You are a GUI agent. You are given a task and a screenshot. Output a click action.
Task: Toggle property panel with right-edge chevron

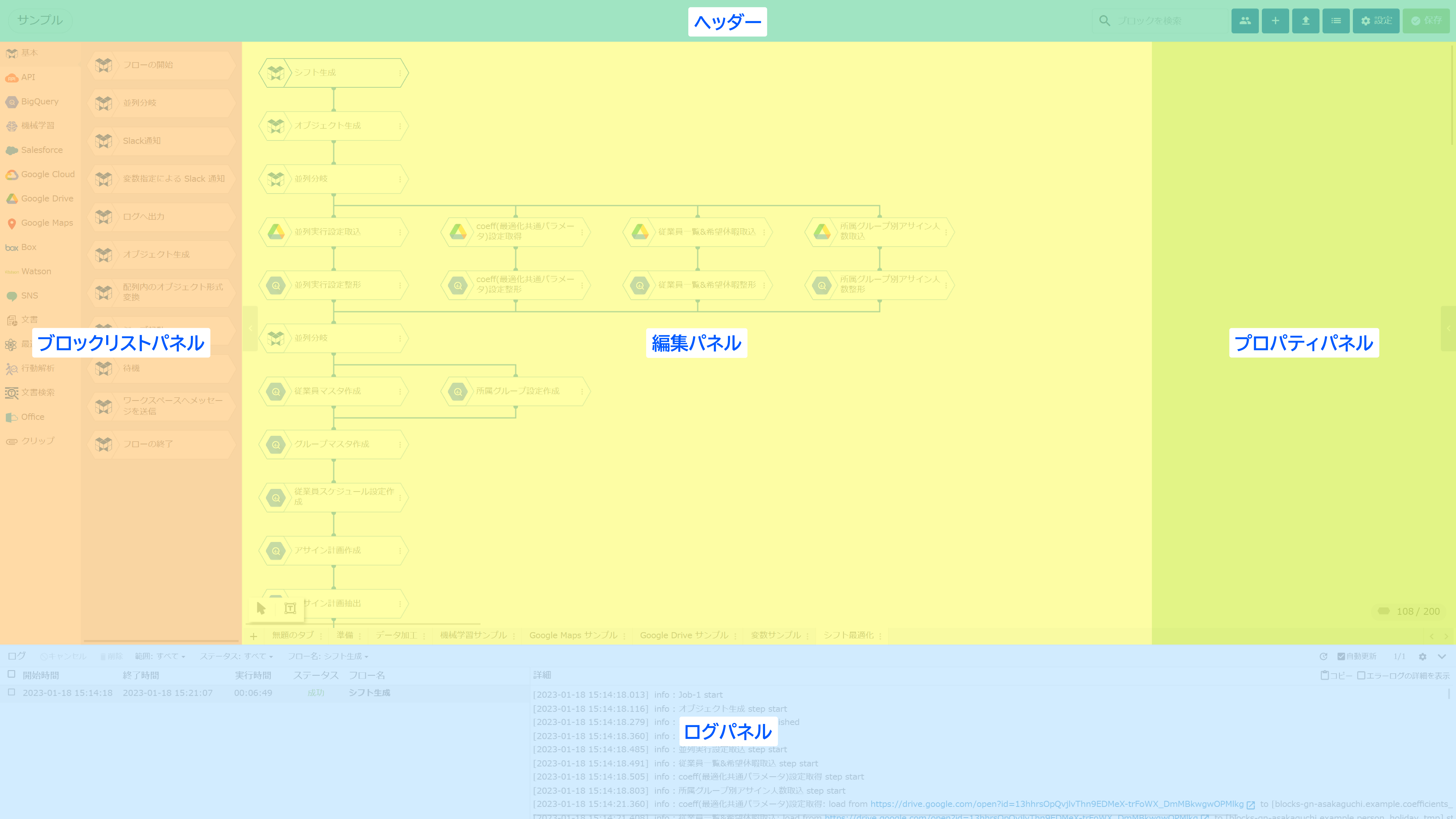coord(1448,328)
